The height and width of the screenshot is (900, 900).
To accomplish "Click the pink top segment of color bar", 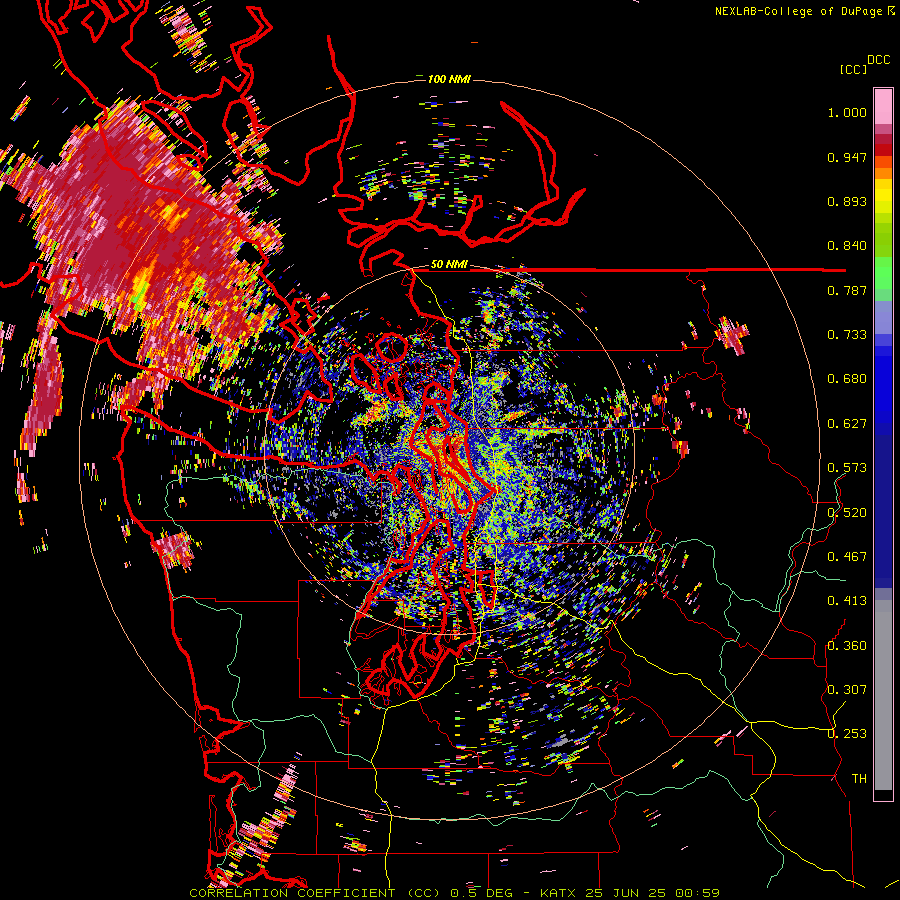I will pos(883,106).
